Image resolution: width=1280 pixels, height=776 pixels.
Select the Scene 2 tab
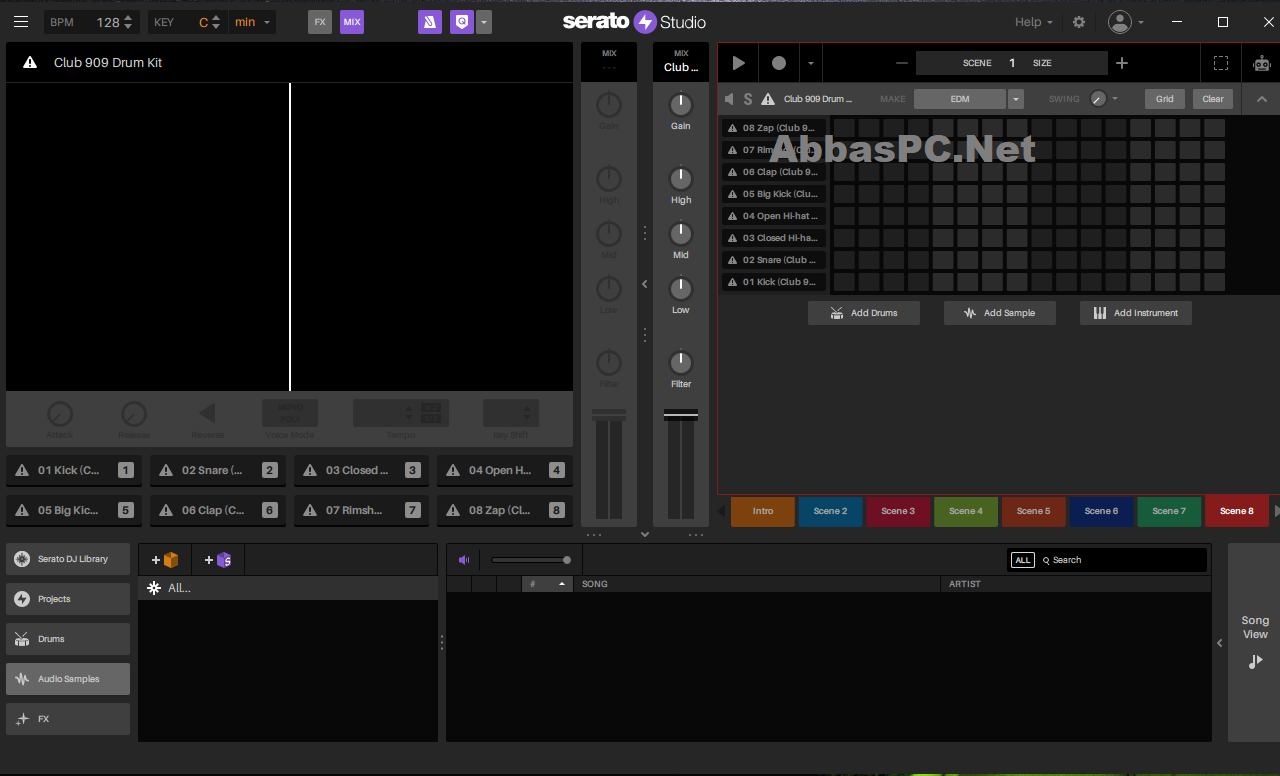(830, 511)
